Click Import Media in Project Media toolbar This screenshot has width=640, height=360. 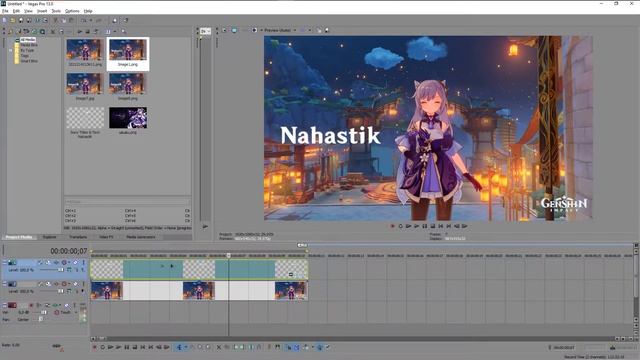pyautogui.click(x=10, y=31)
